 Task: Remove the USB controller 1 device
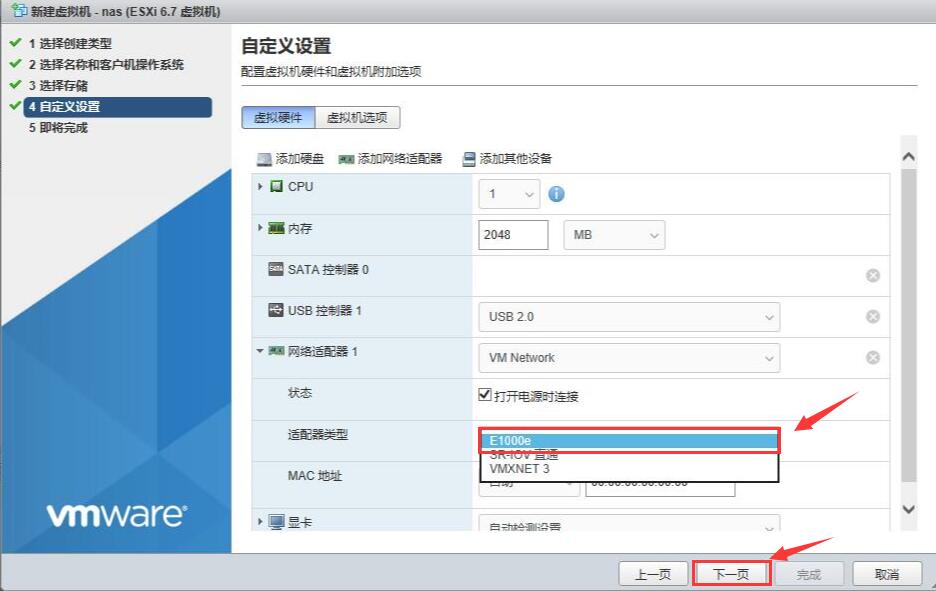[873, 316]
